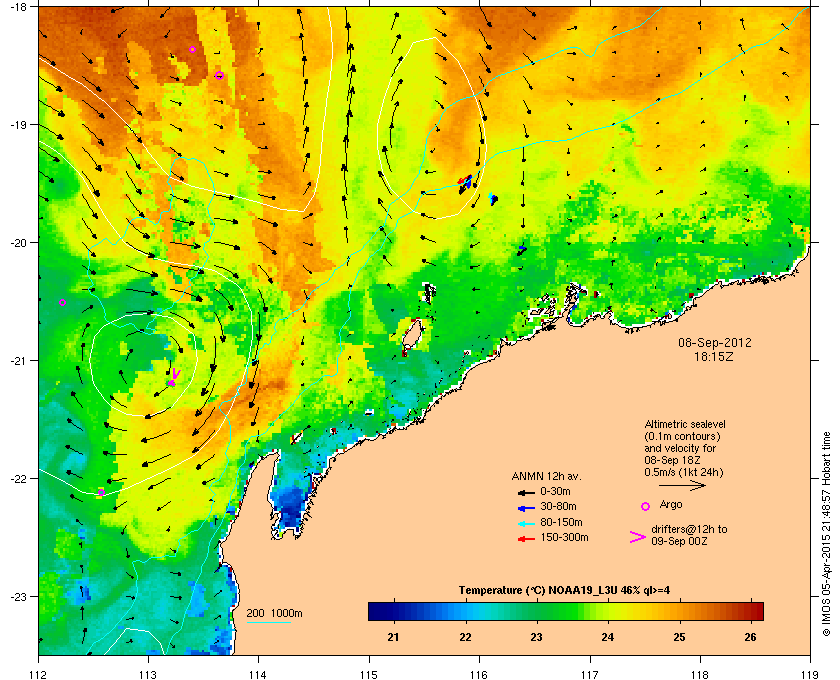Click the 'drifters@12h to 09-Sep 00Z' label
Viewport: 840px width, 680px height.
click(689, 535)
